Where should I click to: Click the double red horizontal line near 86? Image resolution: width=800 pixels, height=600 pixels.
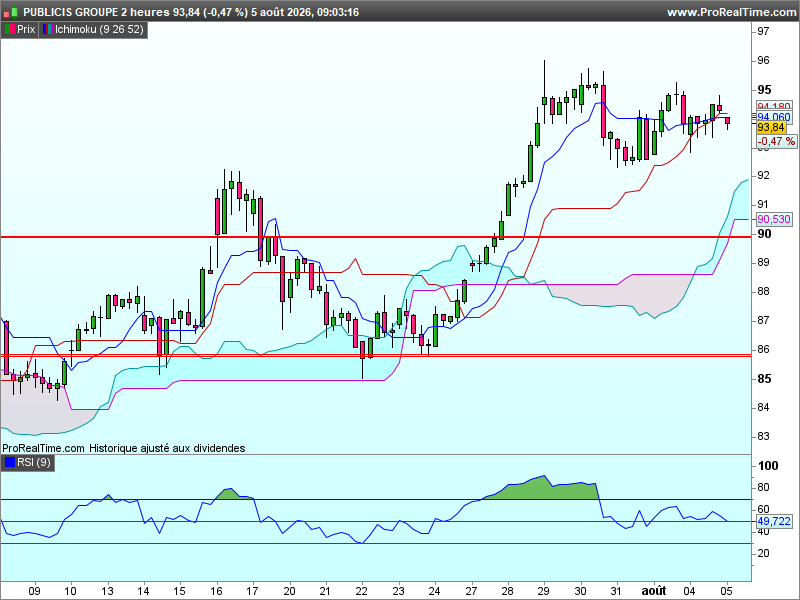[x=376, y=355]
